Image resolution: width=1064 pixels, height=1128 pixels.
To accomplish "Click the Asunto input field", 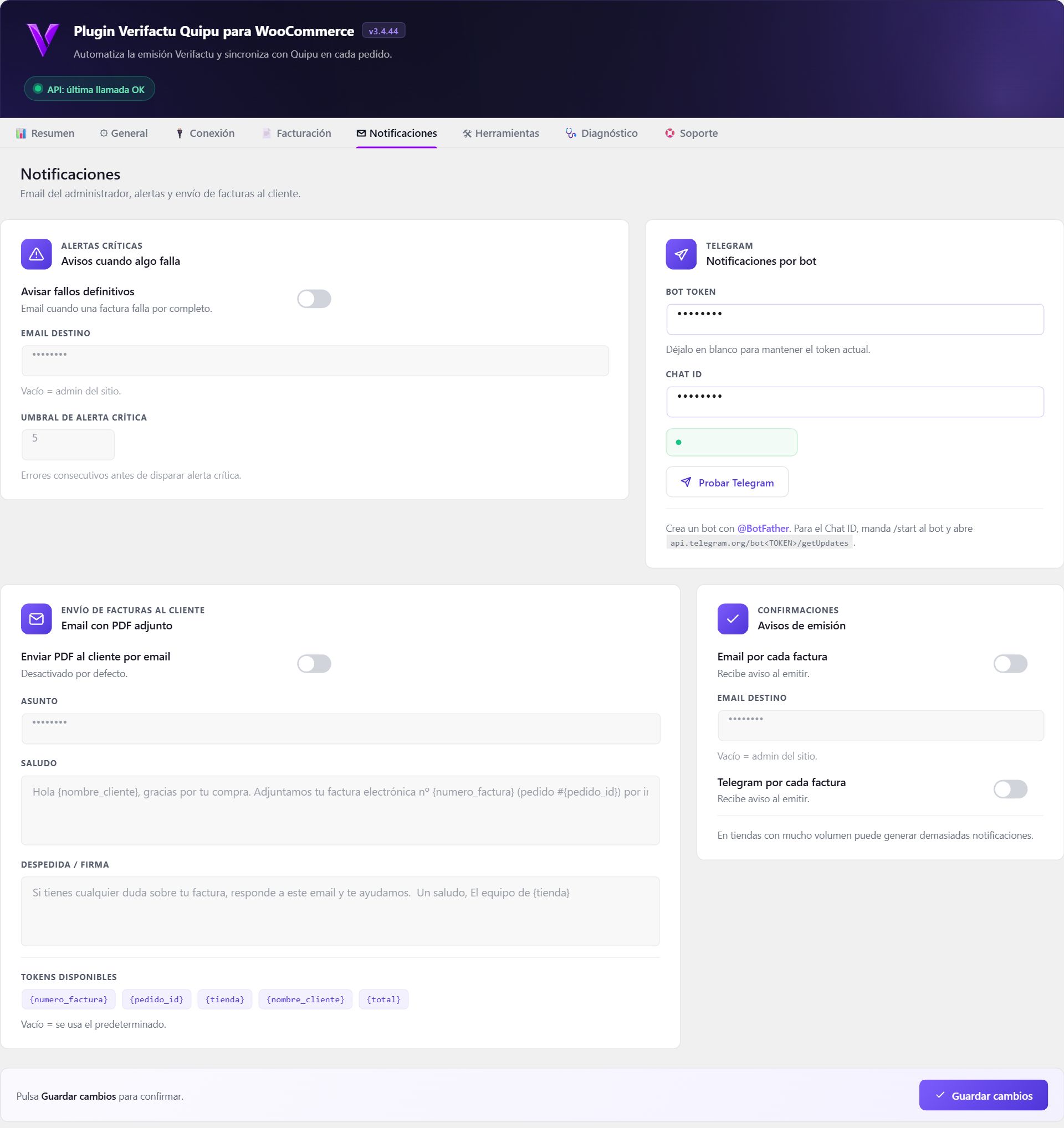I will click(x=340, y=729).
